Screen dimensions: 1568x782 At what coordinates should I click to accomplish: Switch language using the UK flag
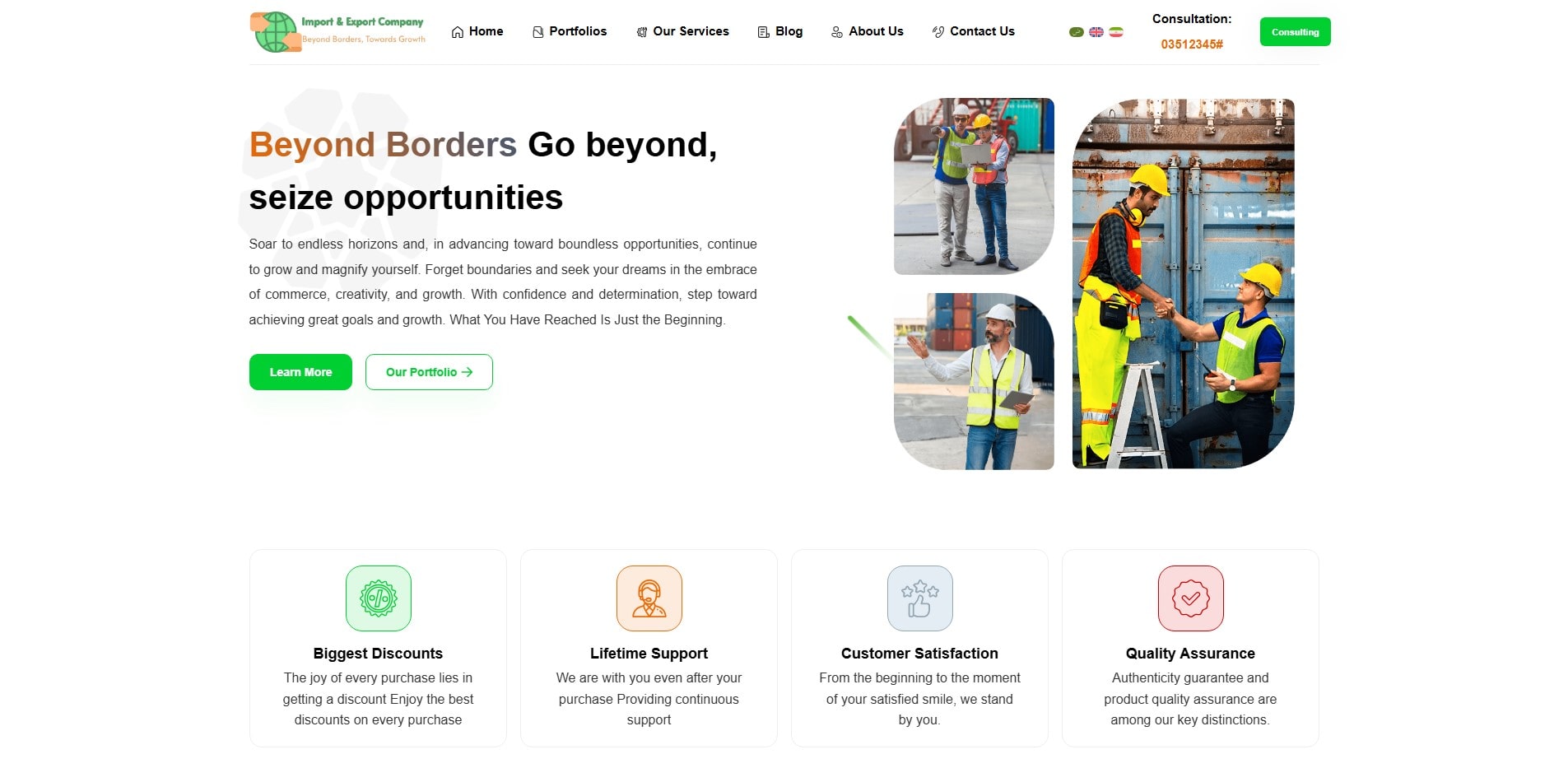coord(1096,32)
